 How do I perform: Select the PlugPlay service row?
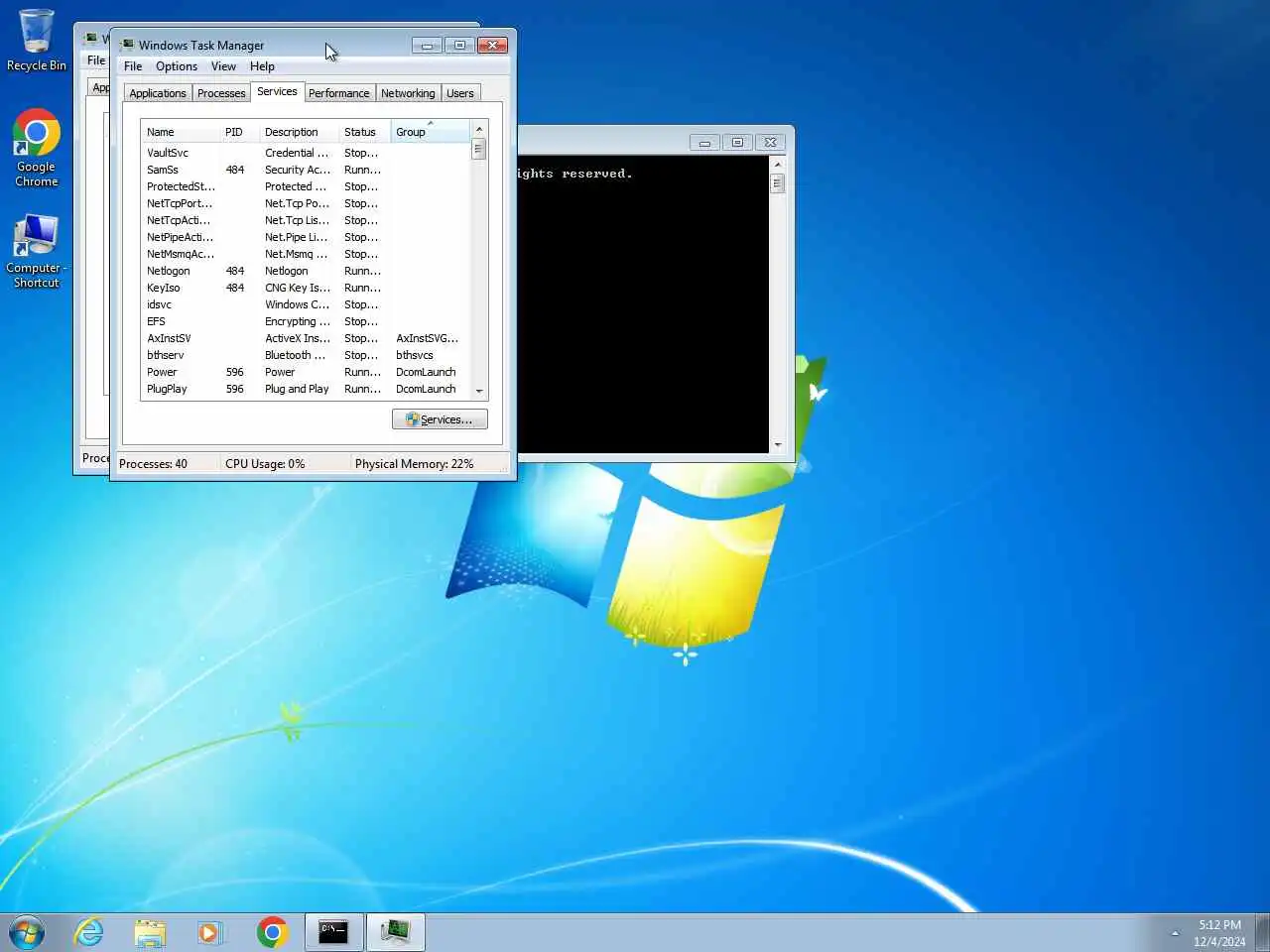pyautogui.click(x=306, y=389)
